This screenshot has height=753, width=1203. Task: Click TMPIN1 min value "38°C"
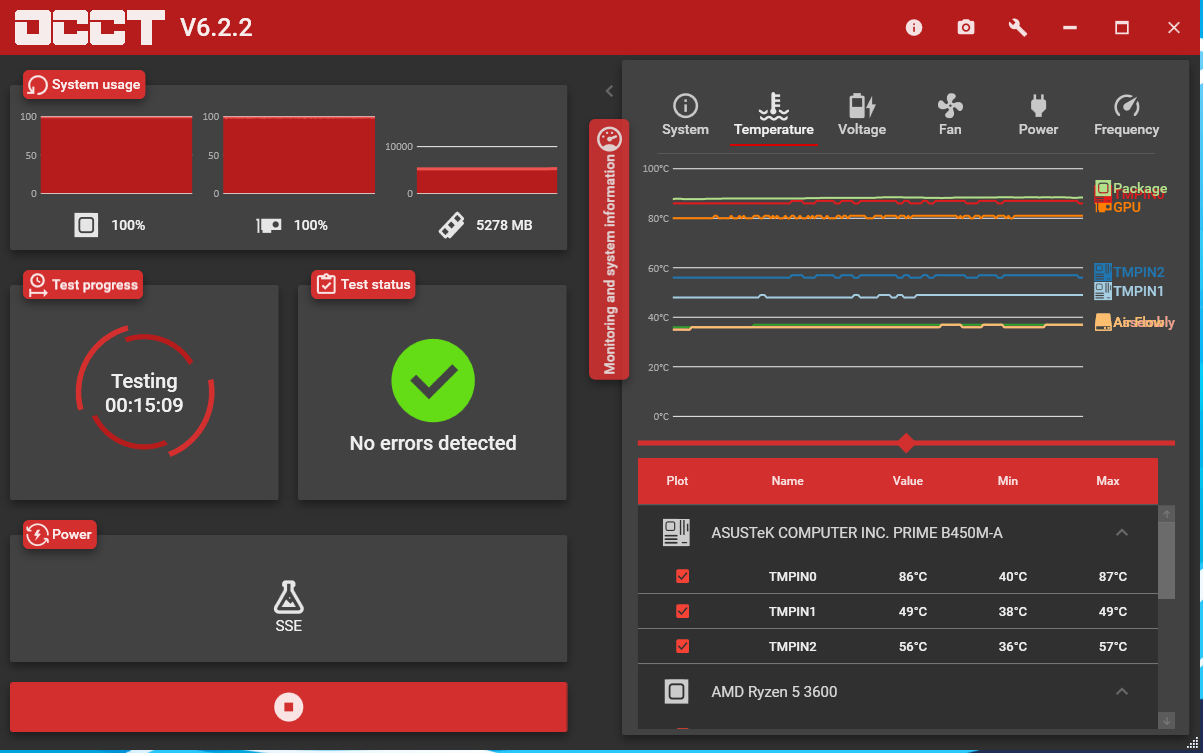point(1013,612)
